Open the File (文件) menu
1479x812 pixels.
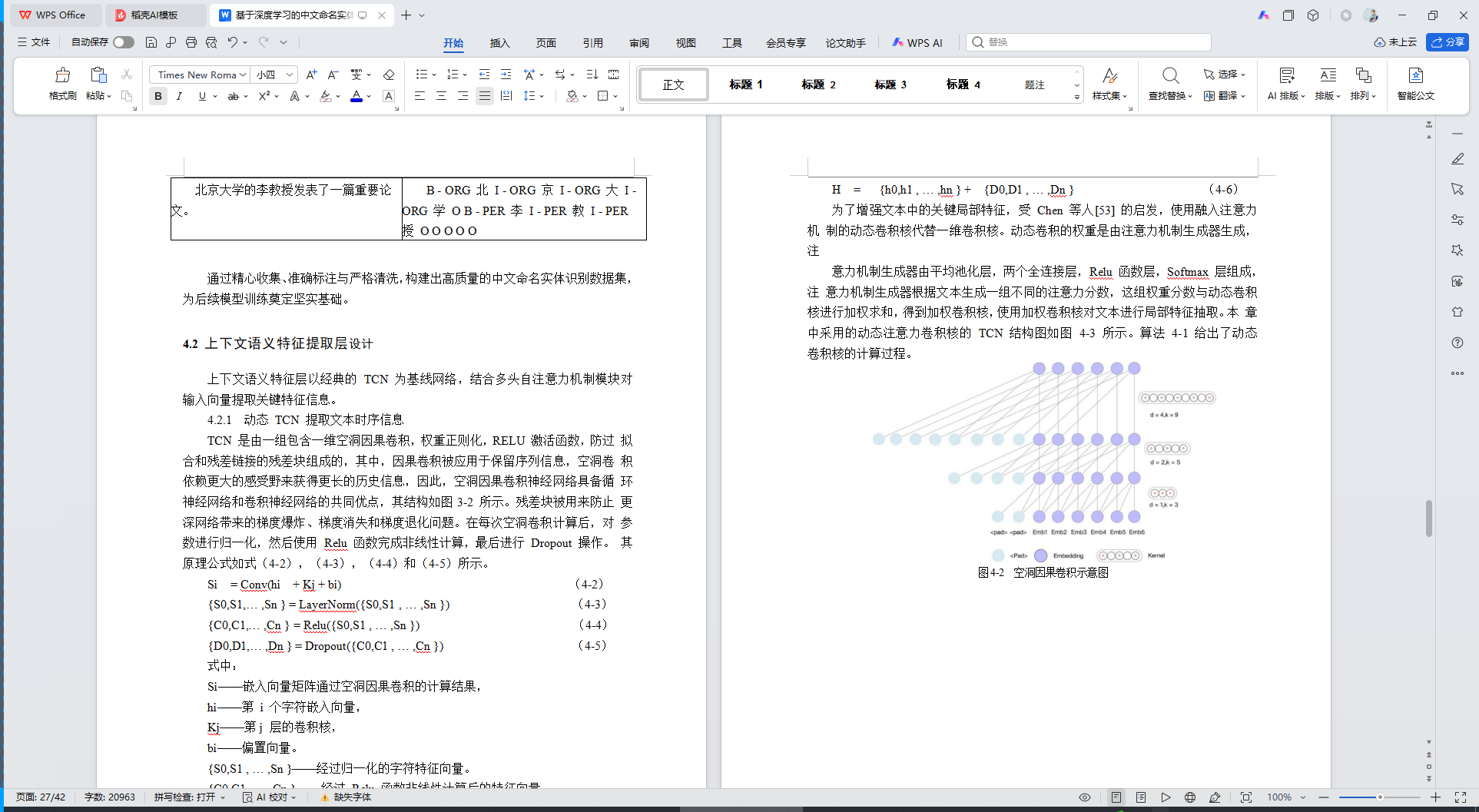coord(34,42)
